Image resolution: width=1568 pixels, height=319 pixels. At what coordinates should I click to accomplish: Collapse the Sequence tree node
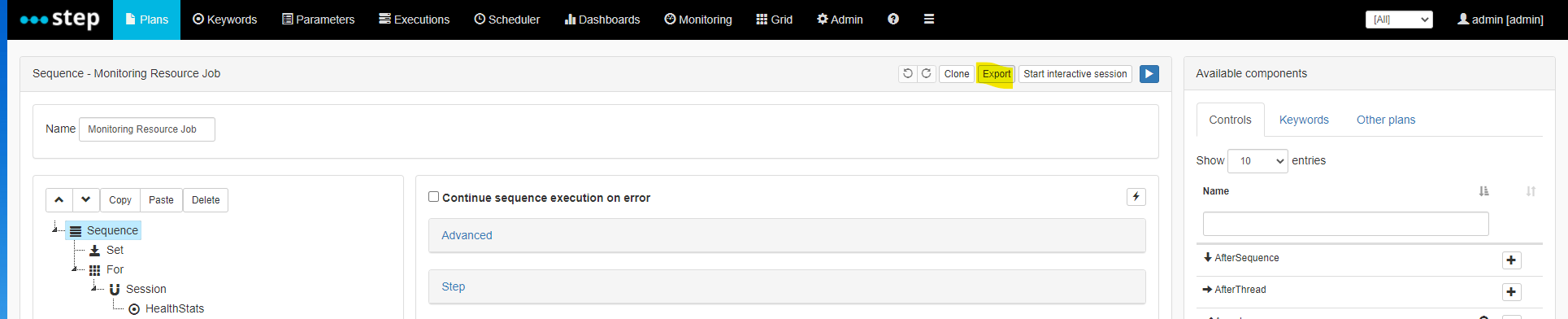click(x=55, y=230)
